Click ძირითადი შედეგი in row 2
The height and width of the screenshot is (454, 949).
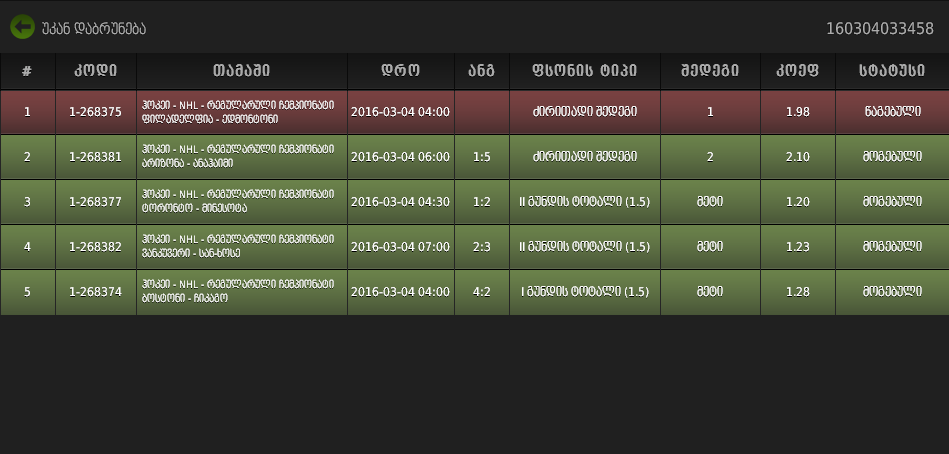tap(585, 157)
